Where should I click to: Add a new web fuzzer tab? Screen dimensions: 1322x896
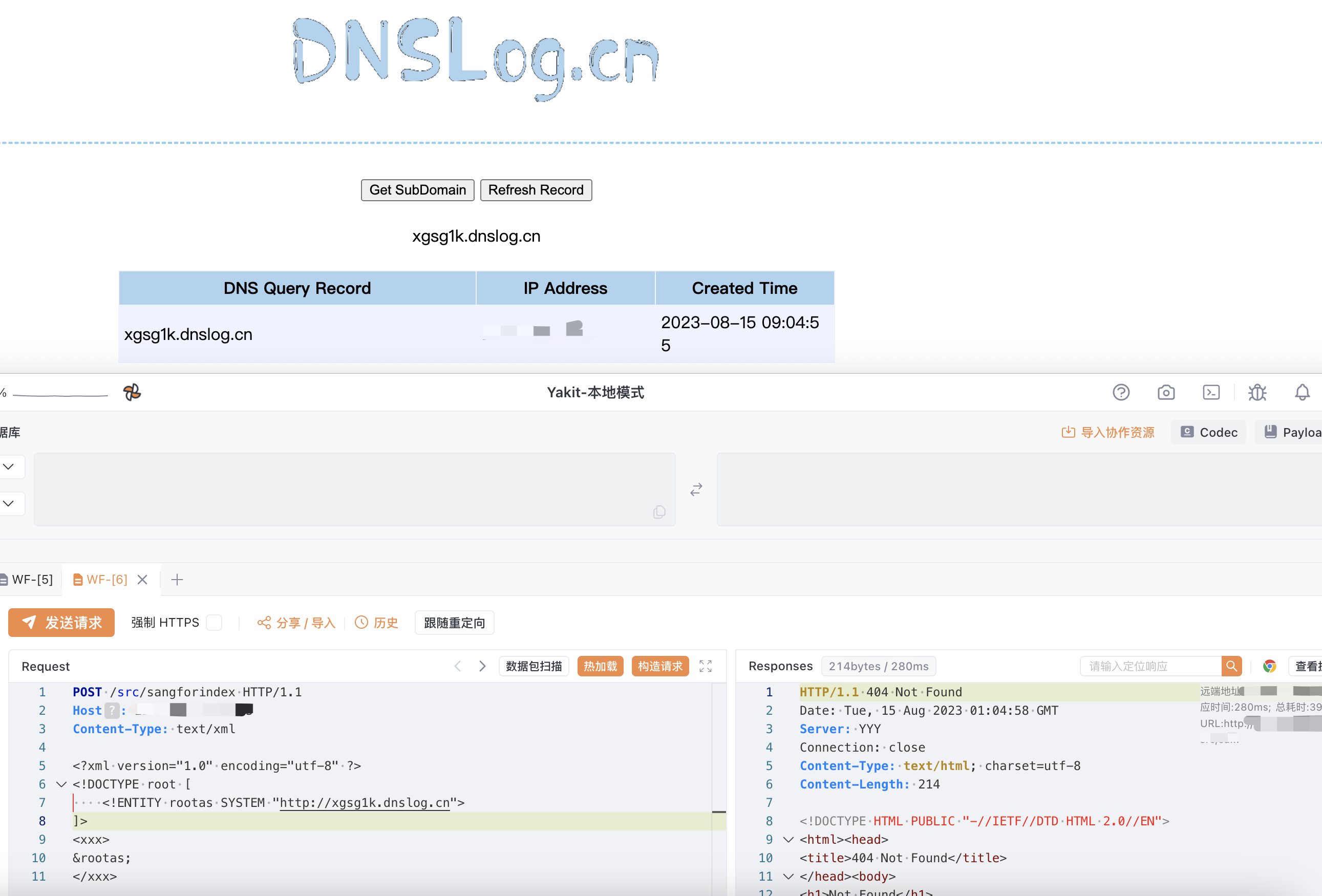(x=177, y=580)
